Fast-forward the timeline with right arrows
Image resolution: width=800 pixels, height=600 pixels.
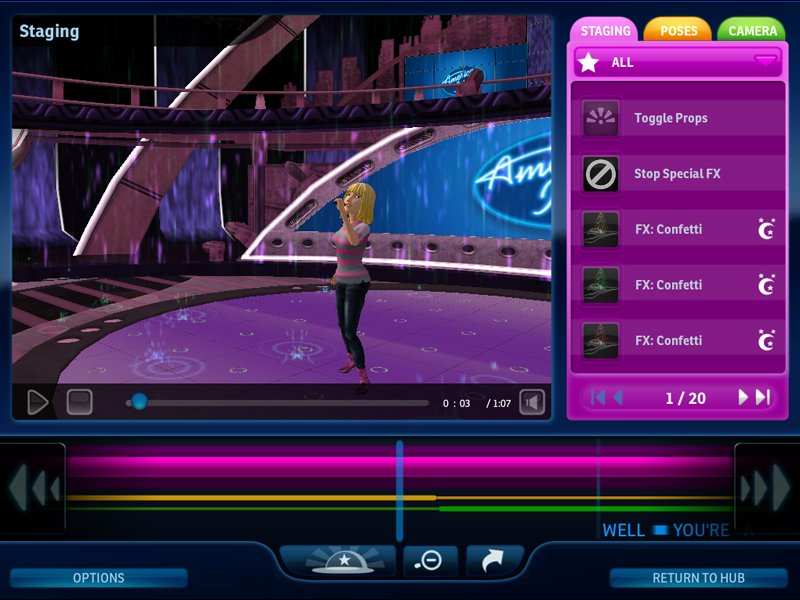pos(765,488)
